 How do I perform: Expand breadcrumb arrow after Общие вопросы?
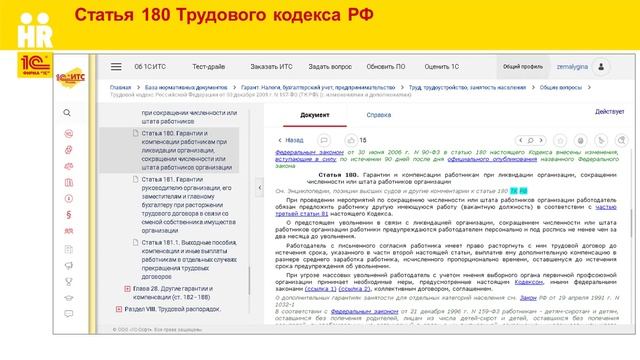tap(589, 87)
